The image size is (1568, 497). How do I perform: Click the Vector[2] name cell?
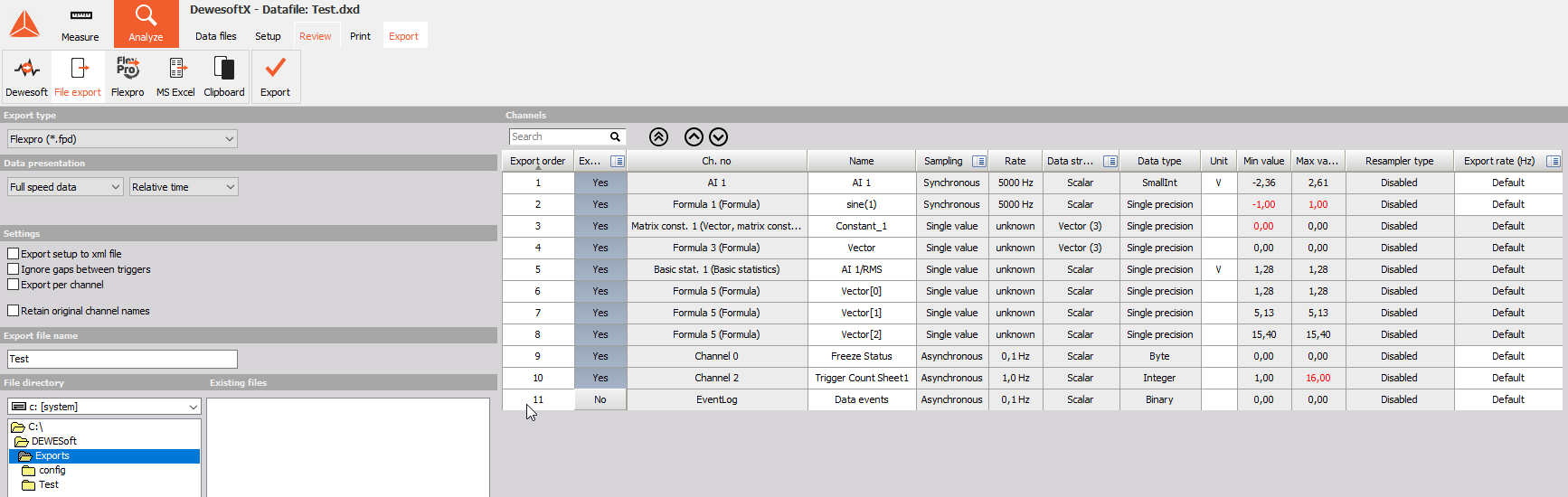[862, 334]
